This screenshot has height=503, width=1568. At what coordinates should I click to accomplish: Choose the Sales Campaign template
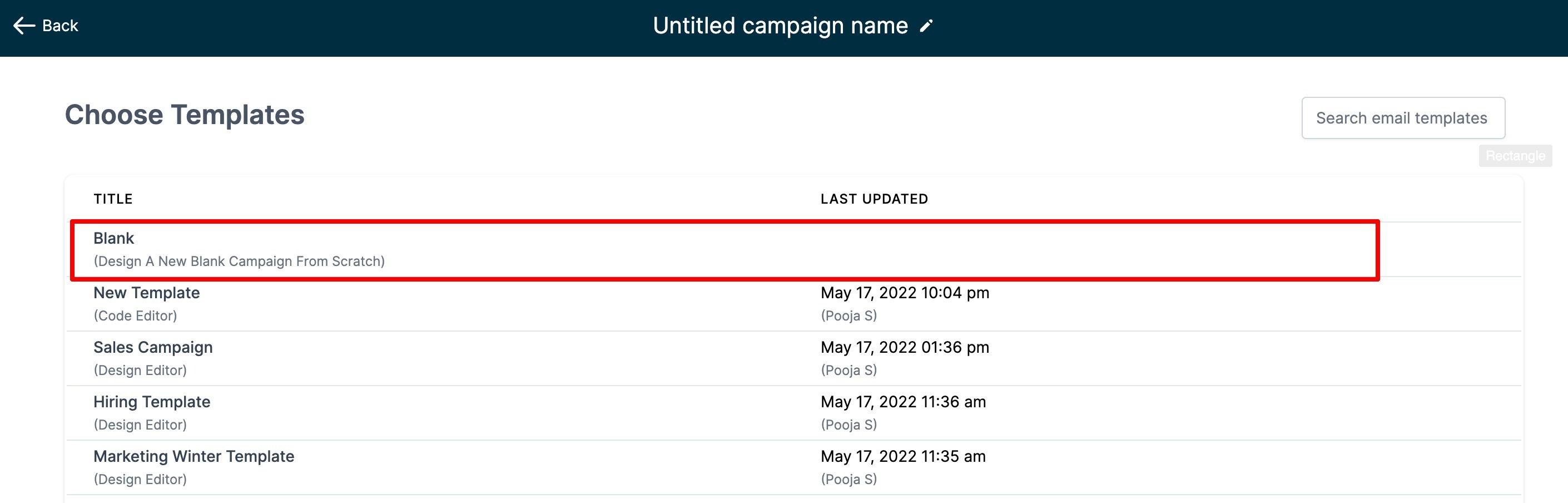coord(153,347)
